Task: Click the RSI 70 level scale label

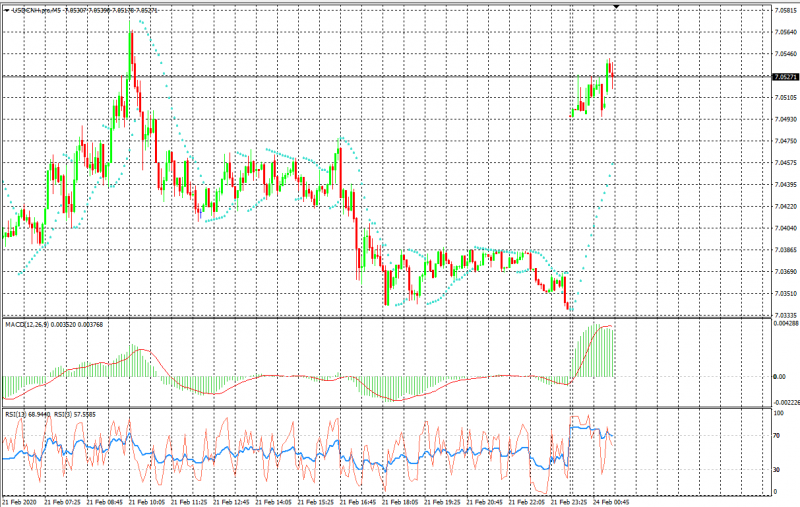Action: (778, 436)
